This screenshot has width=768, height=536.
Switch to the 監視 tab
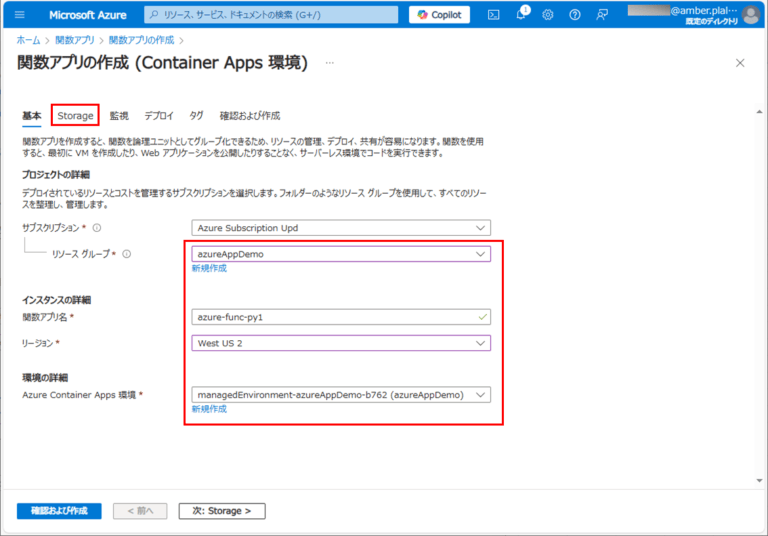click(x=119, y=116)
